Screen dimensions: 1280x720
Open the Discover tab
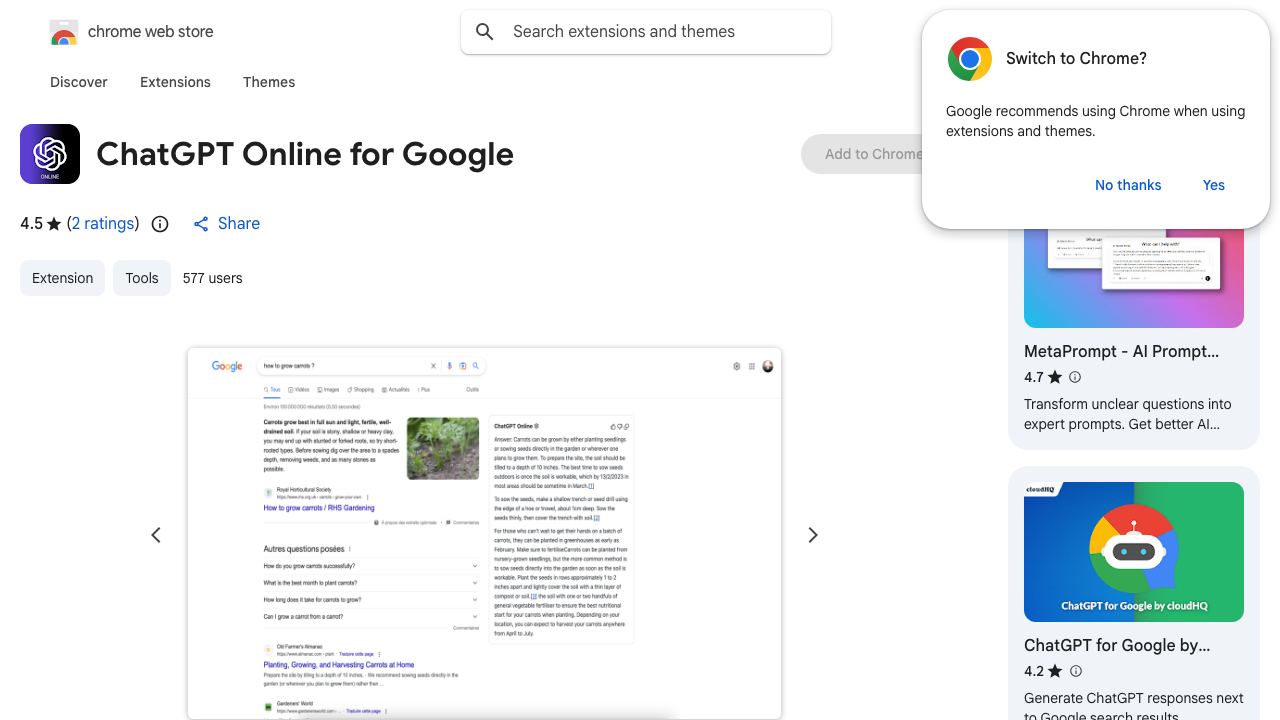pyautogui.click(x=79, y=82)
